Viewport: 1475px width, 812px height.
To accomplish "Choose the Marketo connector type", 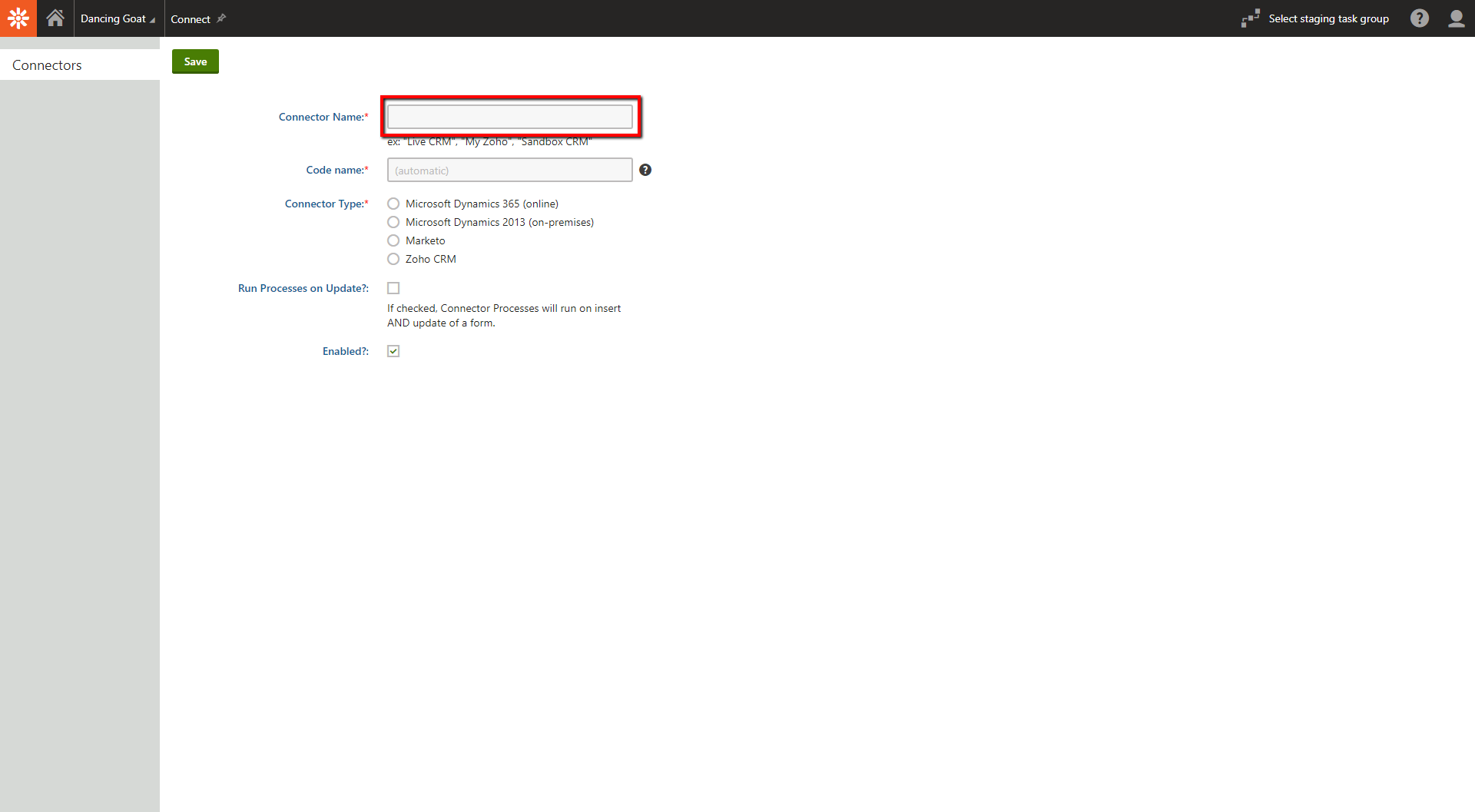I will (393, 240).
